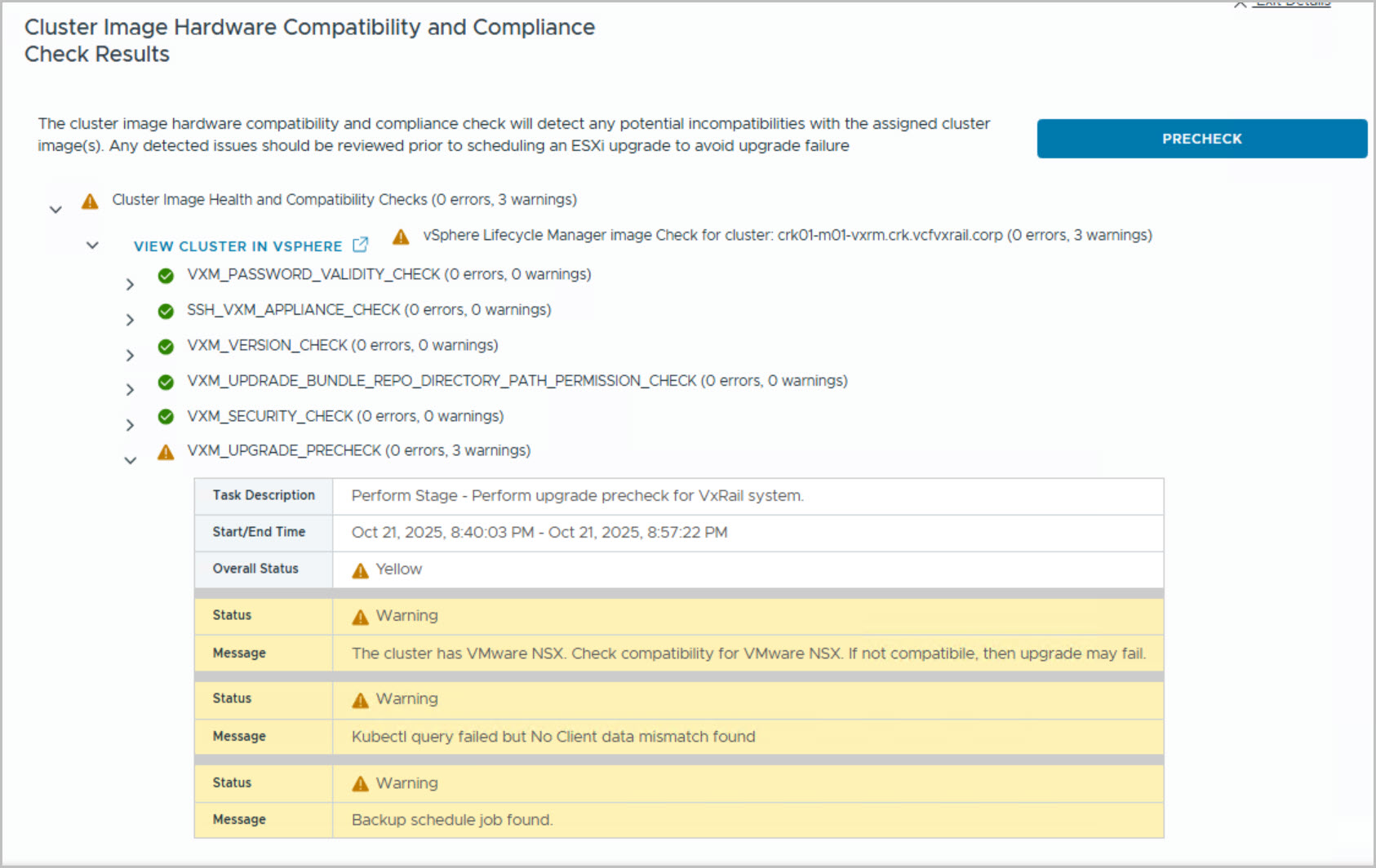The image size is (1376, 868).
Task: Click Exit Details at the top right
Action: pos(1293,4)
